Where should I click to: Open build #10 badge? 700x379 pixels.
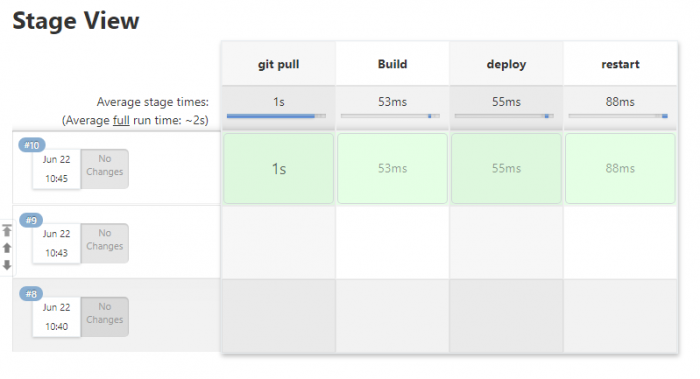(x=32, y=145)
